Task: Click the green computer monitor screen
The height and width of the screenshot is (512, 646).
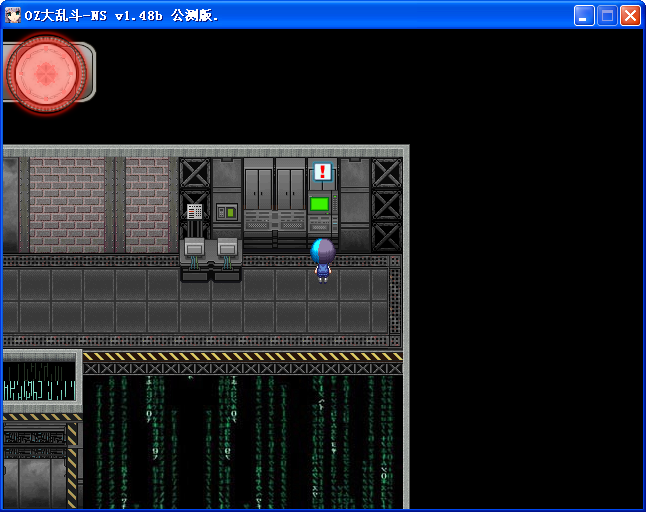Action: coord(319,204)
